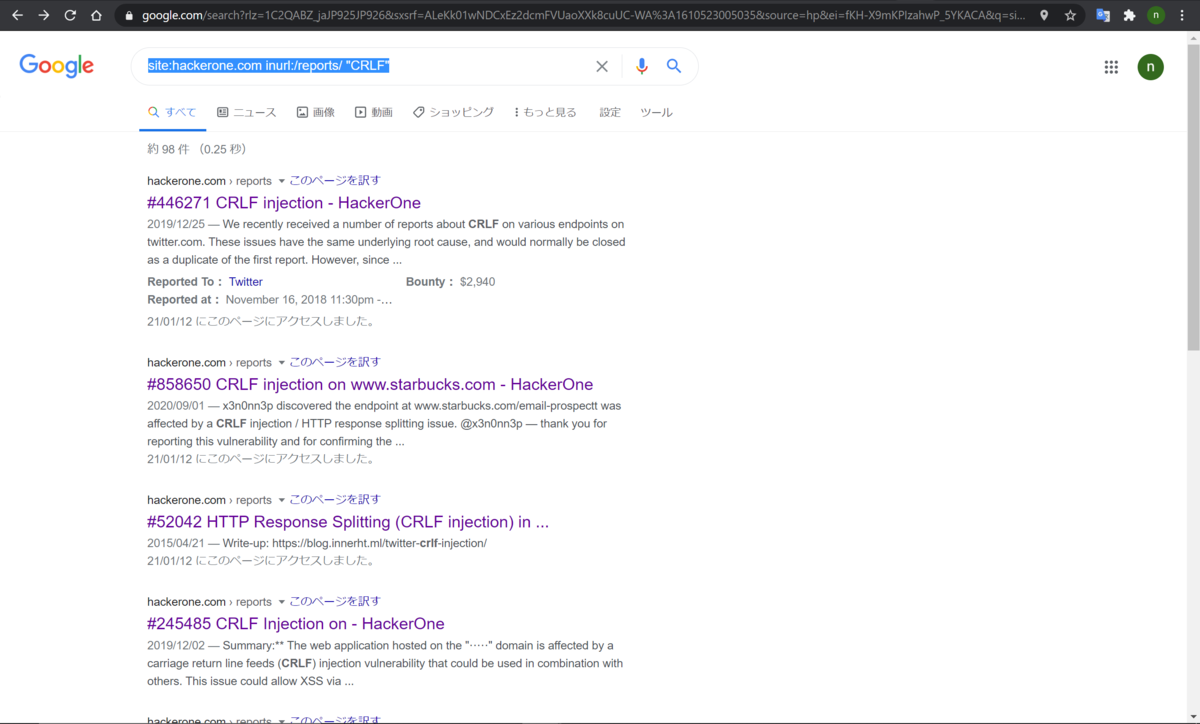Open the Google Translate extension icon
This screenshot has width=1200, height=724.
tap(1103, 16)
